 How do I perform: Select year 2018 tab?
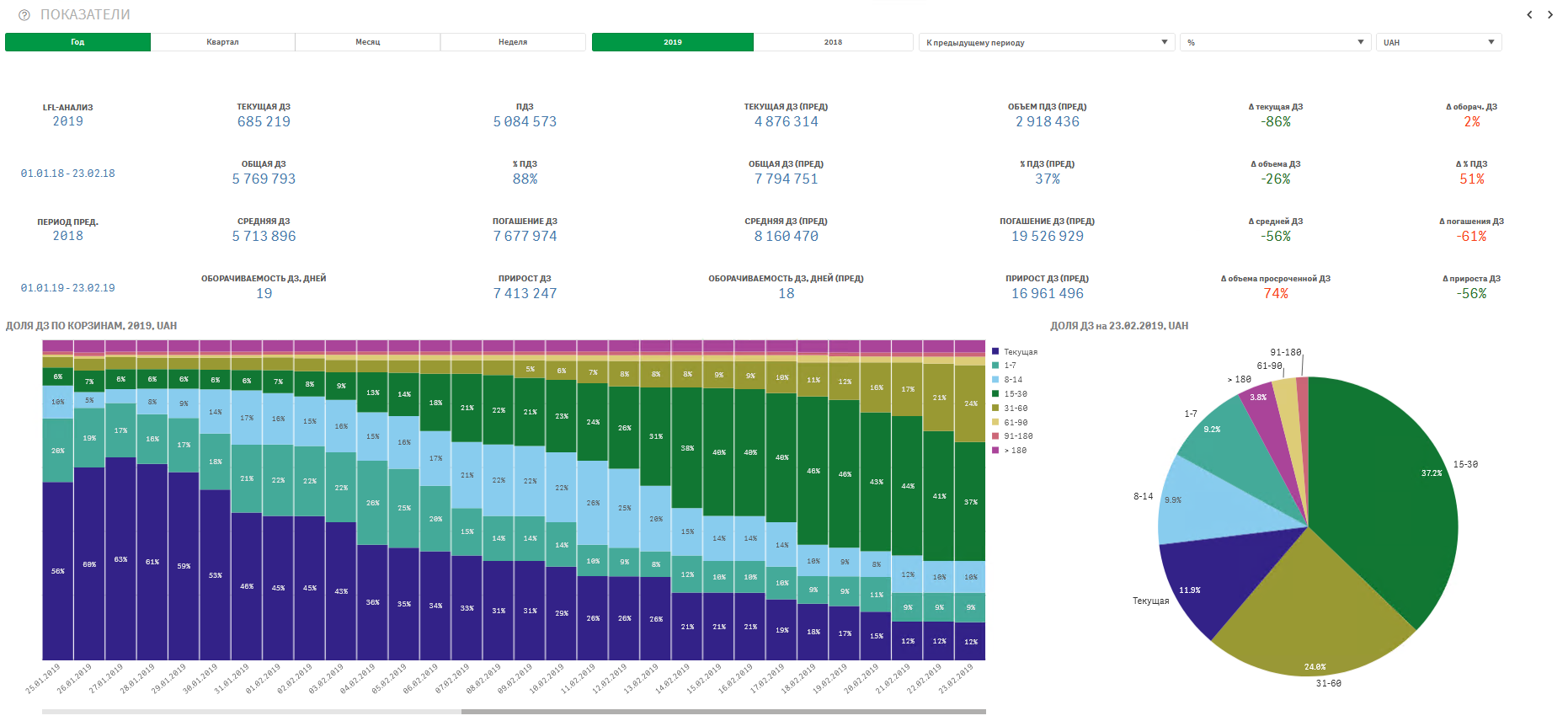(x=833, y=42)
